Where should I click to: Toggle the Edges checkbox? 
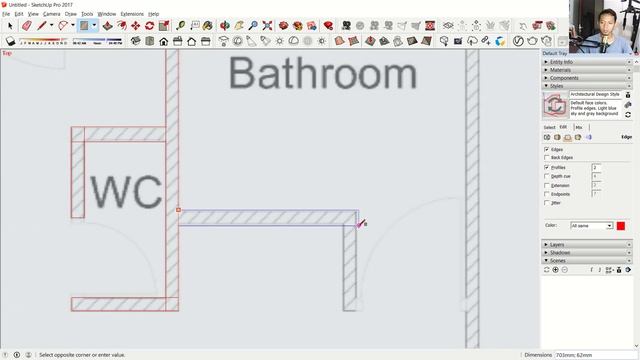(x=547, y=150)
